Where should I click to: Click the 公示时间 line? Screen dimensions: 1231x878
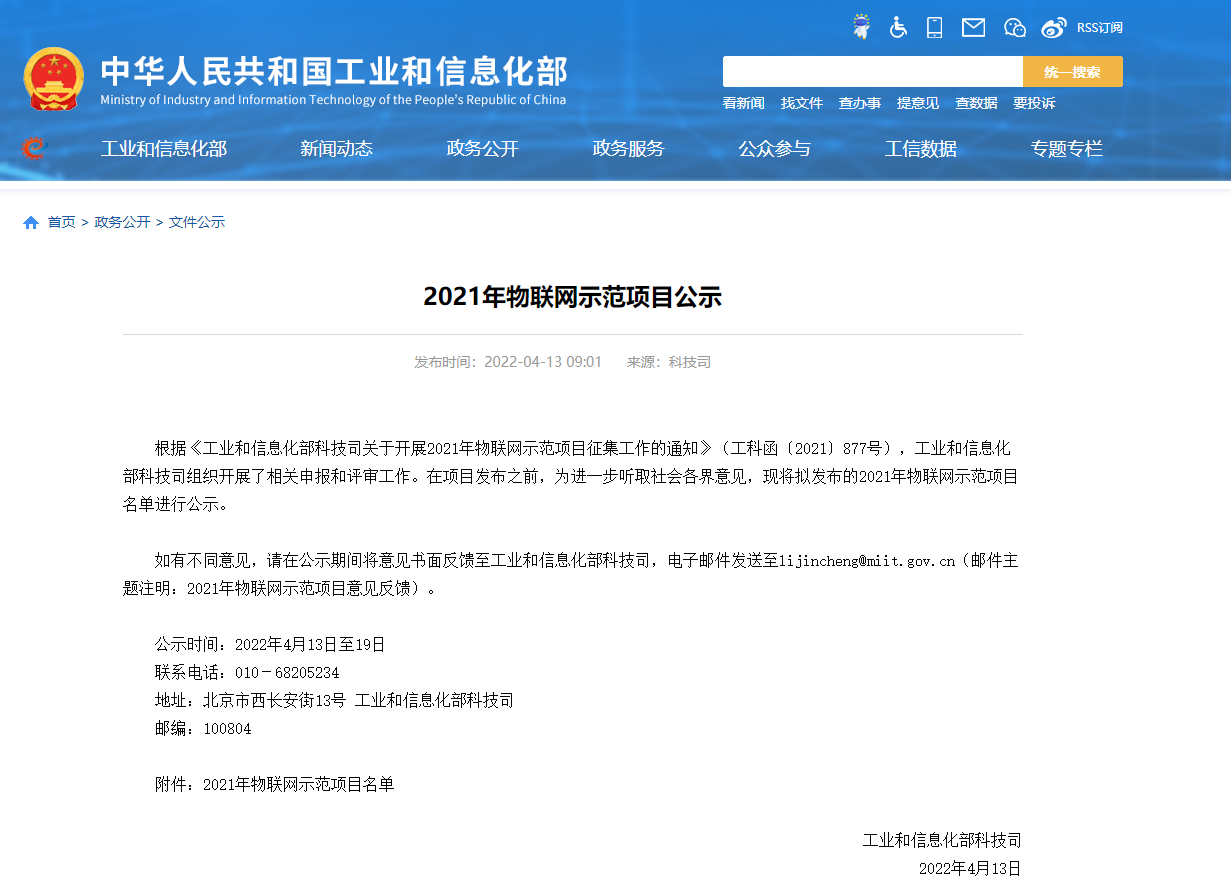[x=270, y=645]
